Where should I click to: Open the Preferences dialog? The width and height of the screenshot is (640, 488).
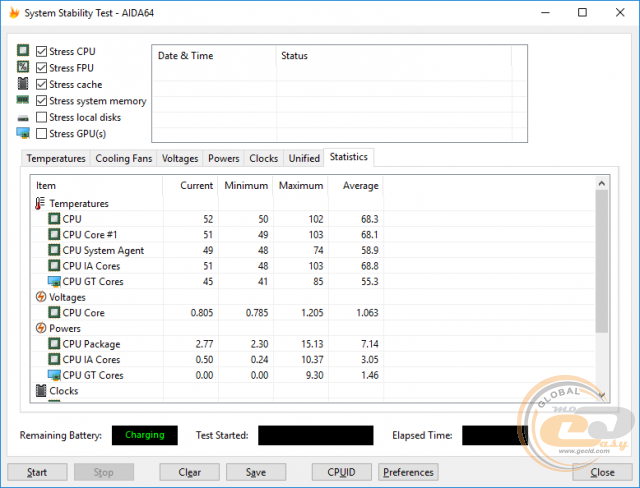408,472
